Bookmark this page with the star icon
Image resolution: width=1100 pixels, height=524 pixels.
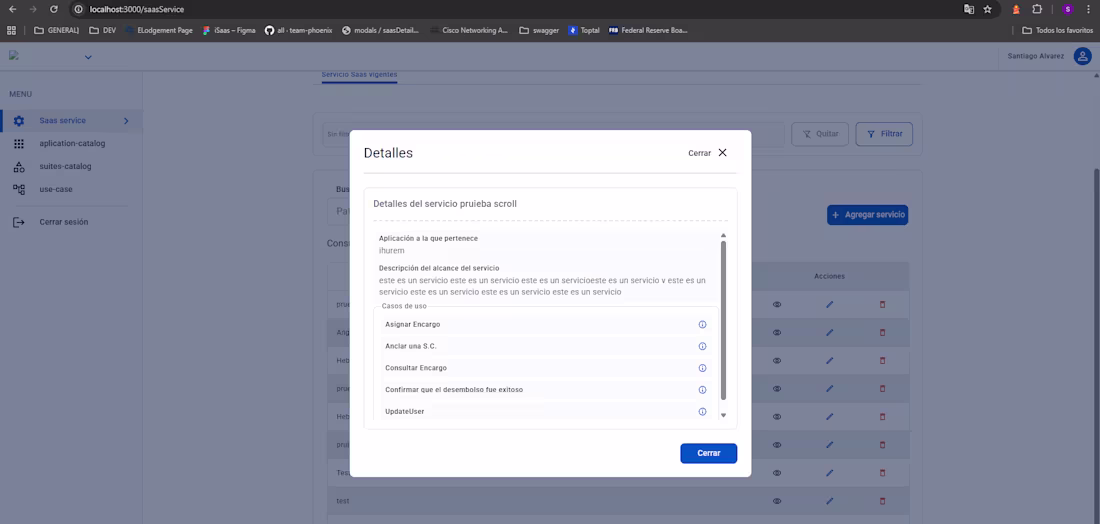(987, 9)
